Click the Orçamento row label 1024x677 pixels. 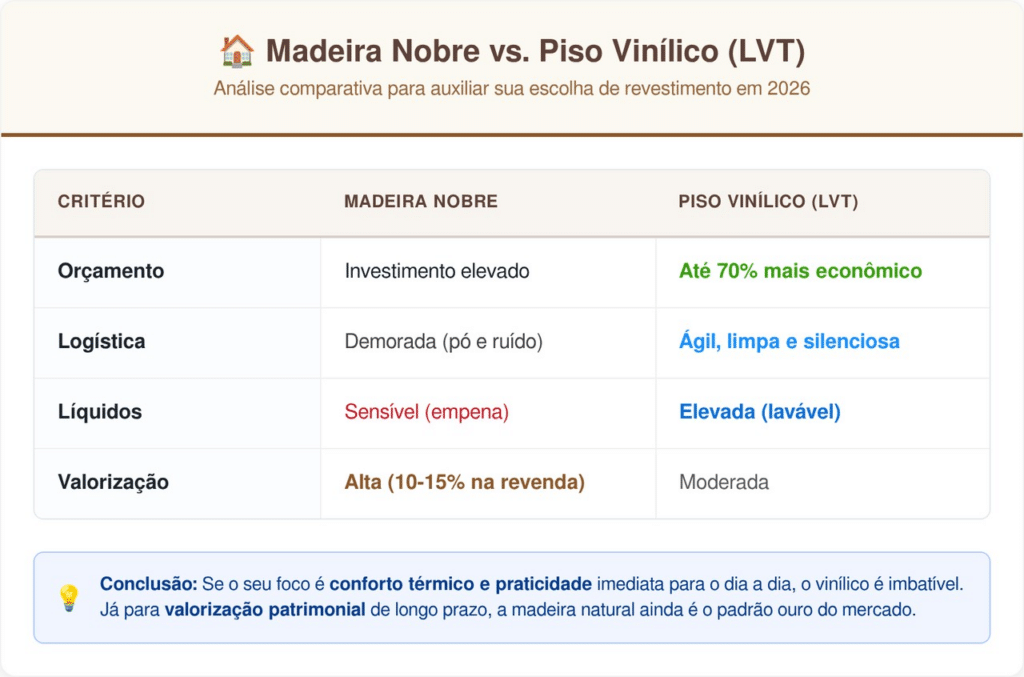111,271
